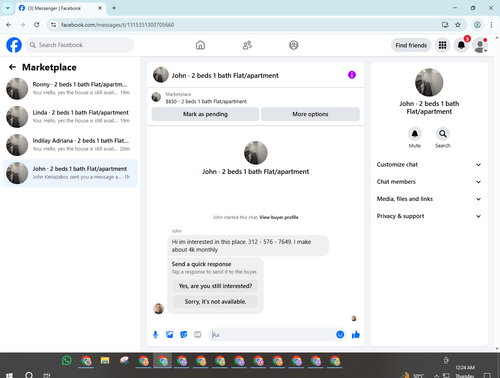Viewport: 500px width, 378px height.
Task: Open the Groups icon in top navigation
Action: click(x=294, y=45)
